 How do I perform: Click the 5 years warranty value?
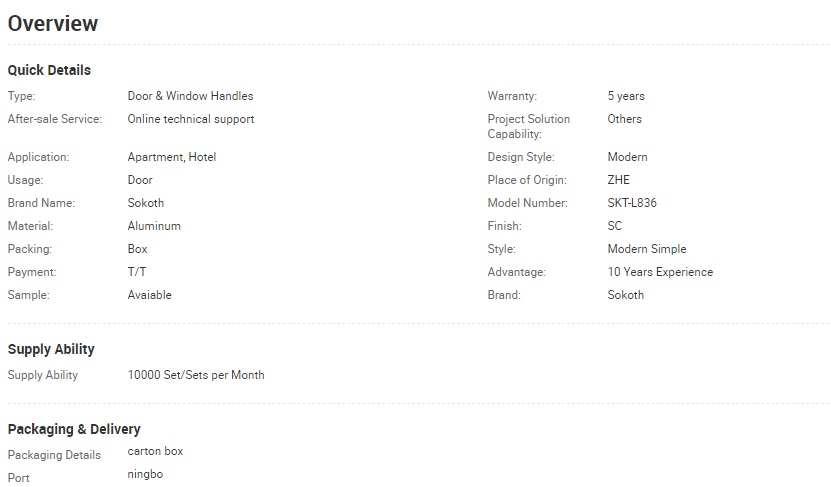[626, 96]
